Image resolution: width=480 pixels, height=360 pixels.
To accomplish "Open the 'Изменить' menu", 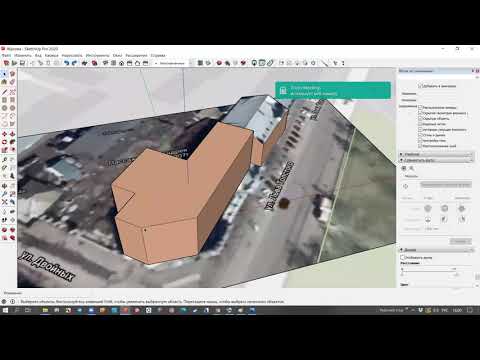I will coord(23,55).
